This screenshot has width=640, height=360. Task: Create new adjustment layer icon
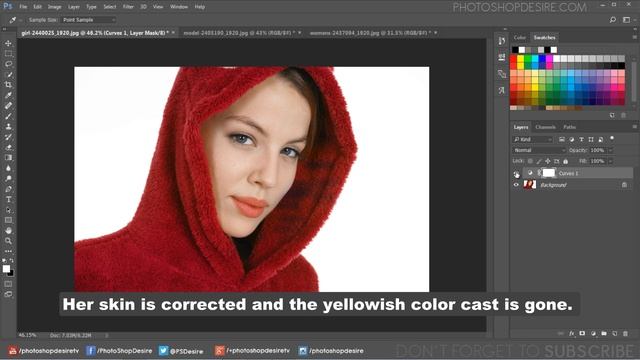[593, 333]
